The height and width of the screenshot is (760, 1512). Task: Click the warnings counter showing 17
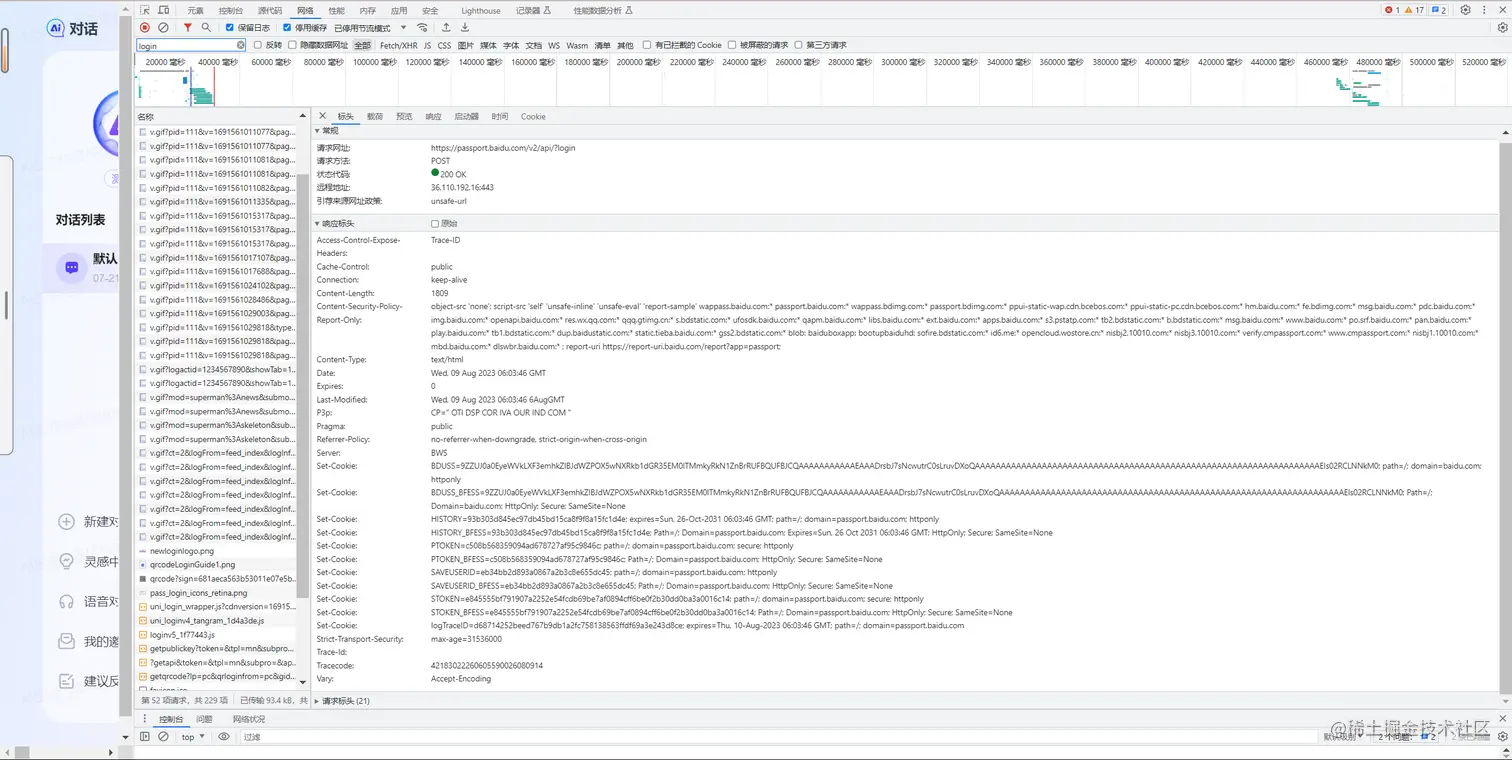1415,10
